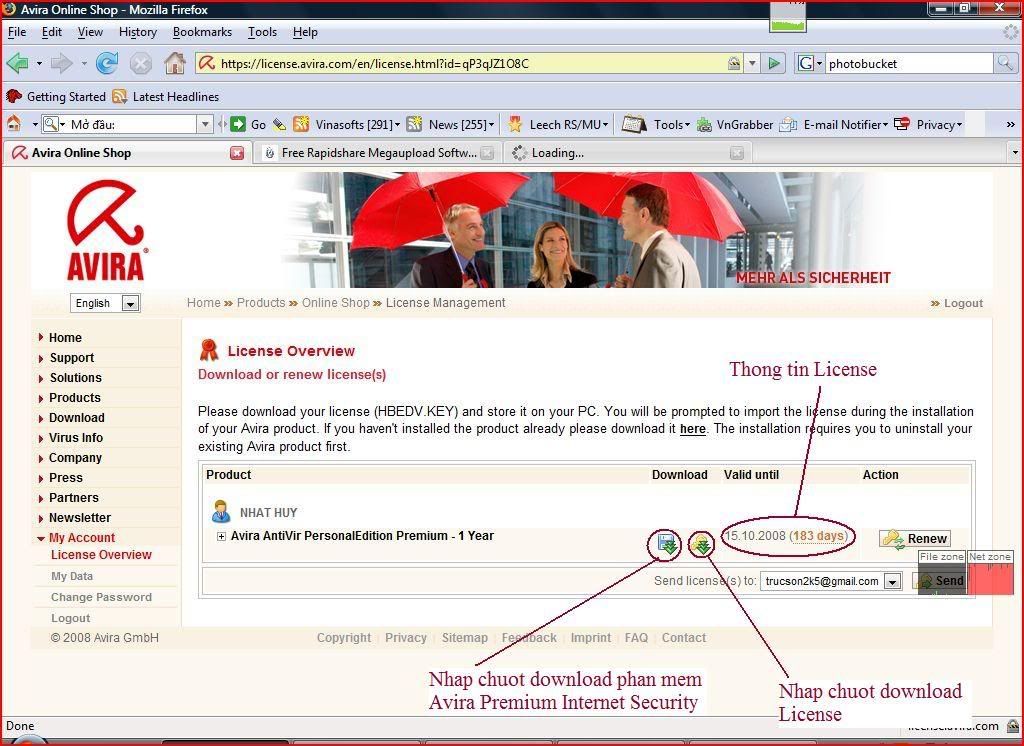Image resolution: width=1024 pixels, height=746 pixels.
Task: Close the Avira Online Shop tab
Action: [x=237, y=153]
